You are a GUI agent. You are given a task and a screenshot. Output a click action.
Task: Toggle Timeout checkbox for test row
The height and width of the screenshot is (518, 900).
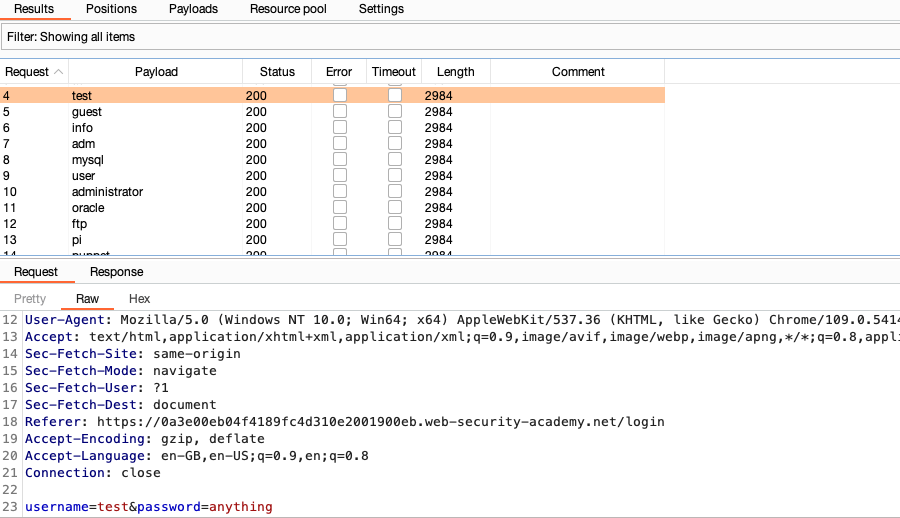(x=395, y=95)
